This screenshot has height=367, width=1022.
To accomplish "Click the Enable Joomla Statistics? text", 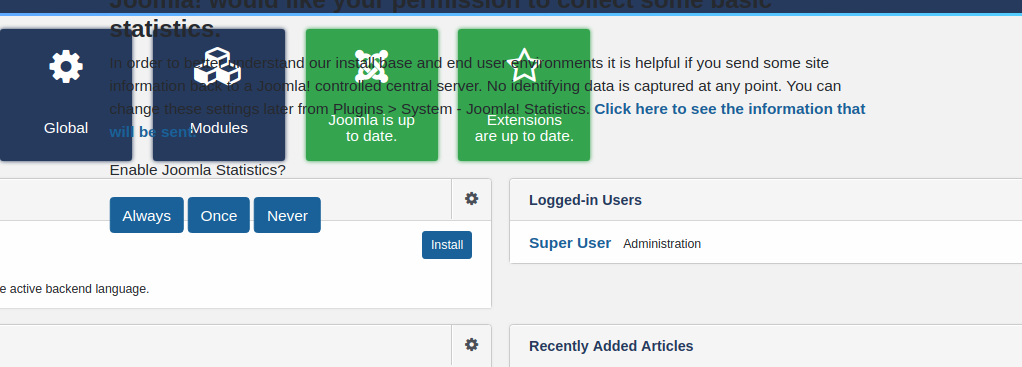I will (x=197, y=170).
